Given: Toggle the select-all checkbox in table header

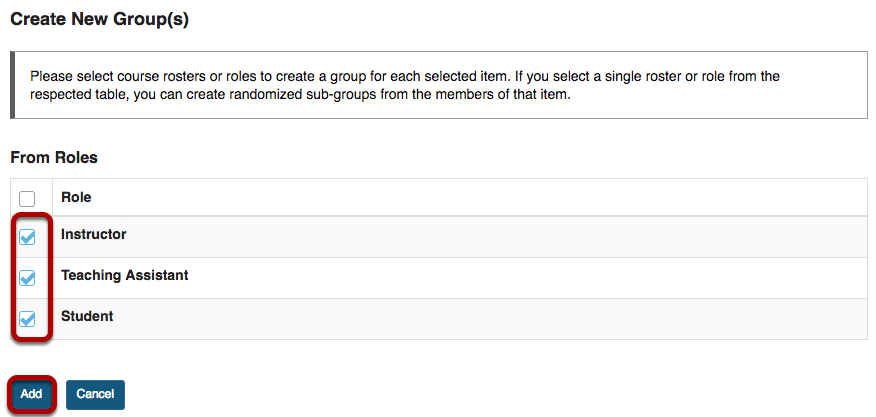Looking at the screenshot, I should (27, 199).
